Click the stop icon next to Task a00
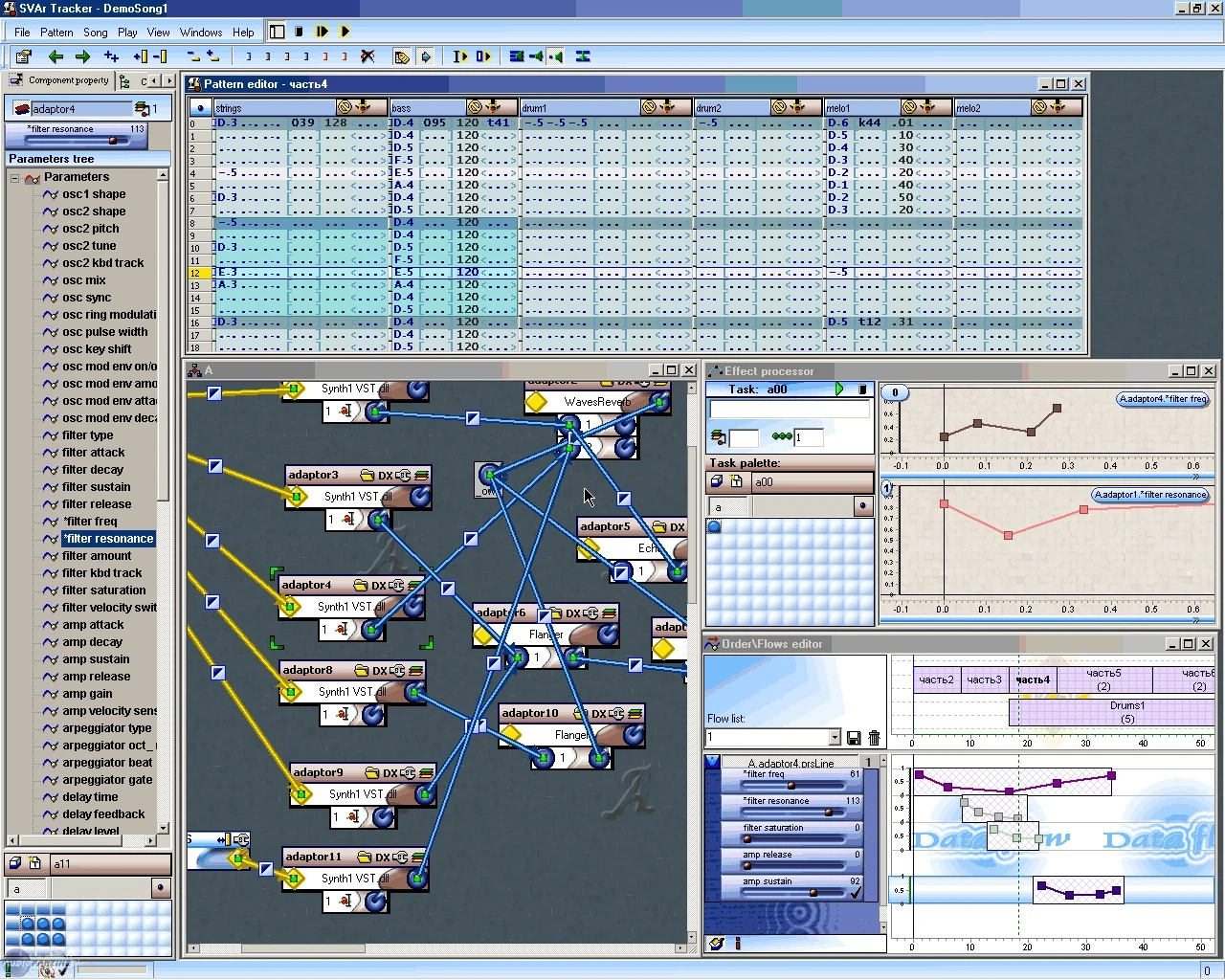Viewport: 1225px width, 980px height. pyautogui.click(x=862, y=390)
